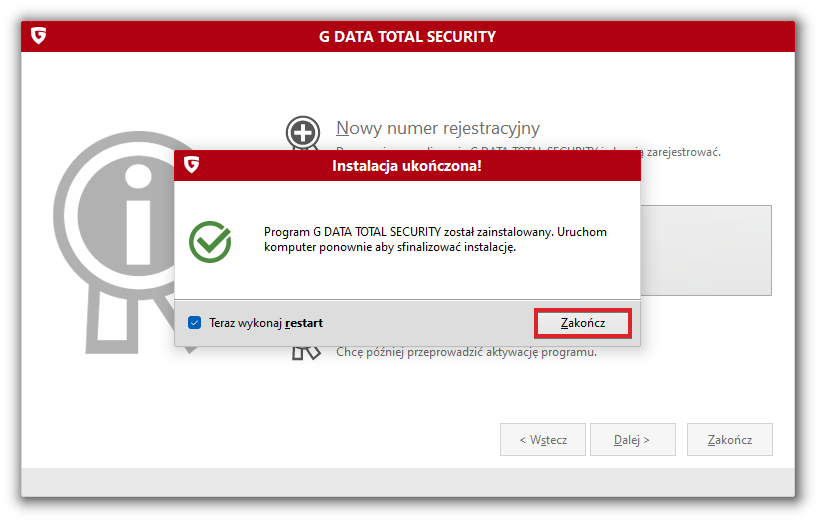Click the Instalacja ukończona! dialog title

pyautogui.click(x=406, y=165)
